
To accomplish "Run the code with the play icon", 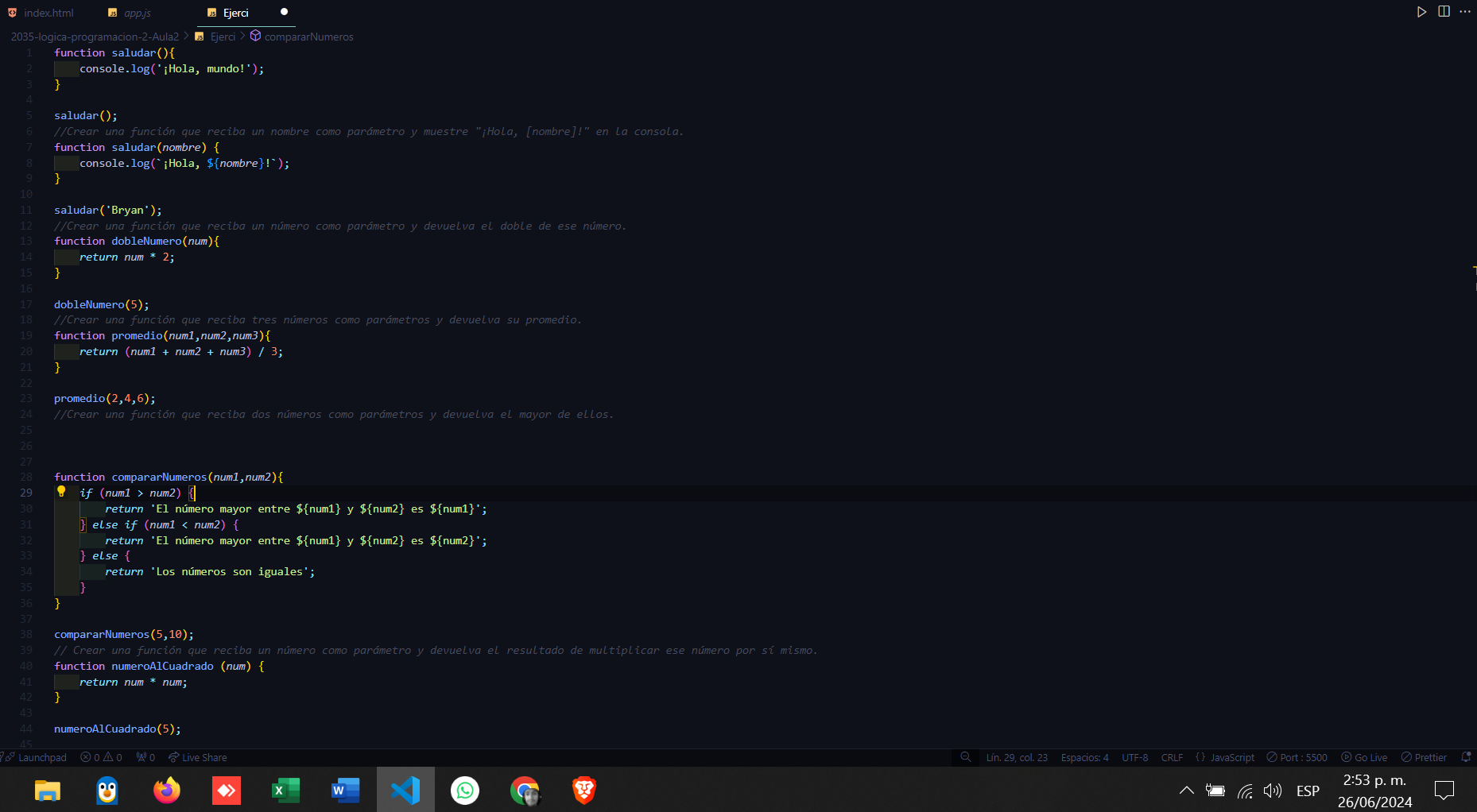I will pyautogui.click(x=1421, y=12).
